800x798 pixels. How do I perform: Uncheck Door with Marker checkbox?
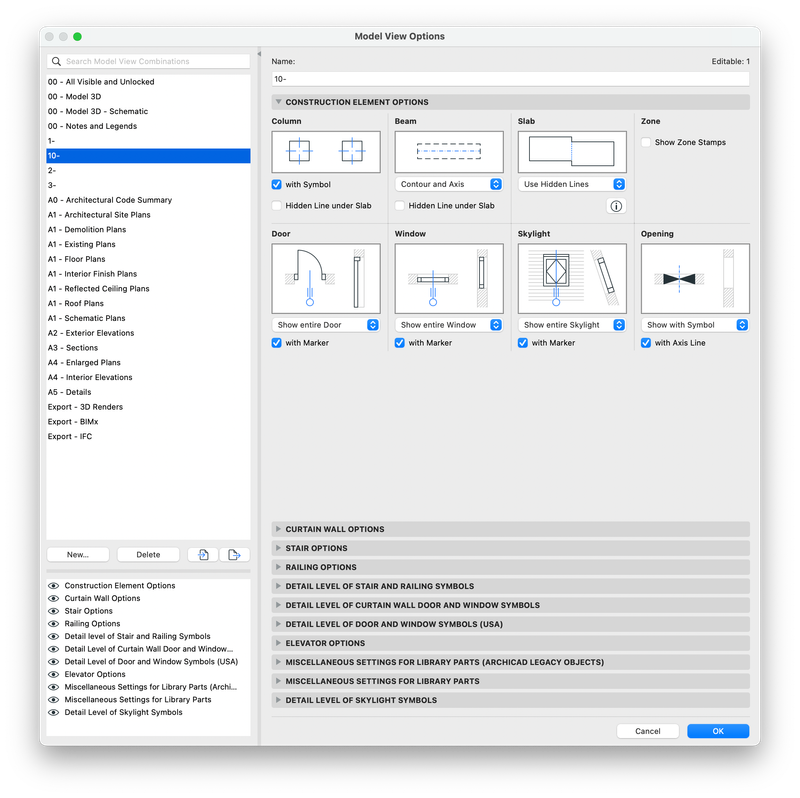(277, 343)
